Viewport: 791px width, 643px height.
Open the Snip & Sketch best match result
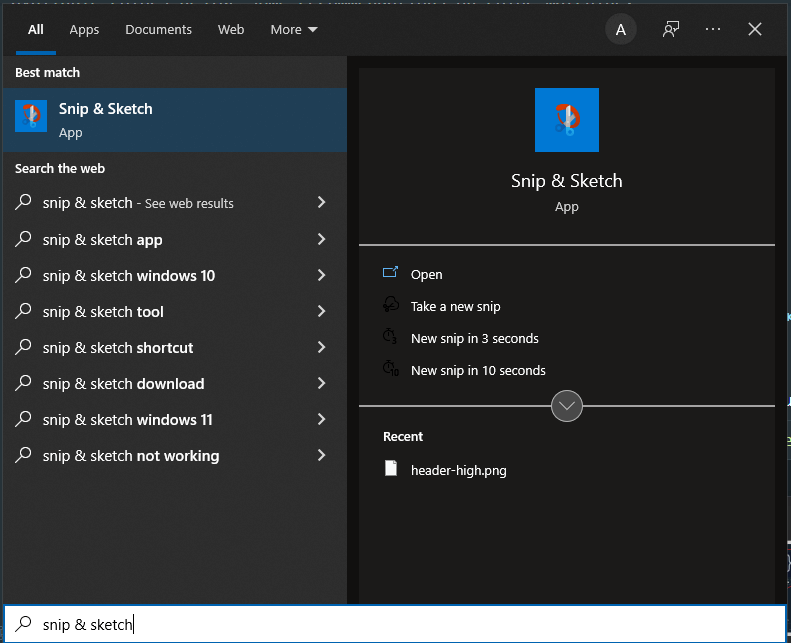(x=175, y=120)
